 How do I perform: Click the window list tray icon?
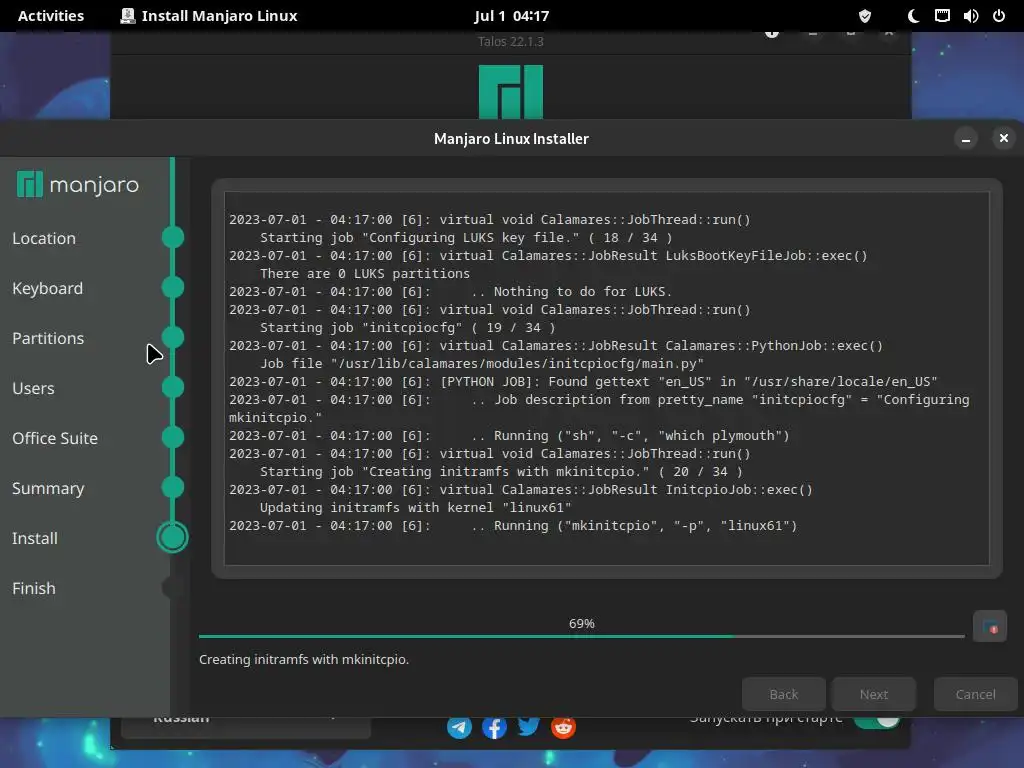point(942,16)
